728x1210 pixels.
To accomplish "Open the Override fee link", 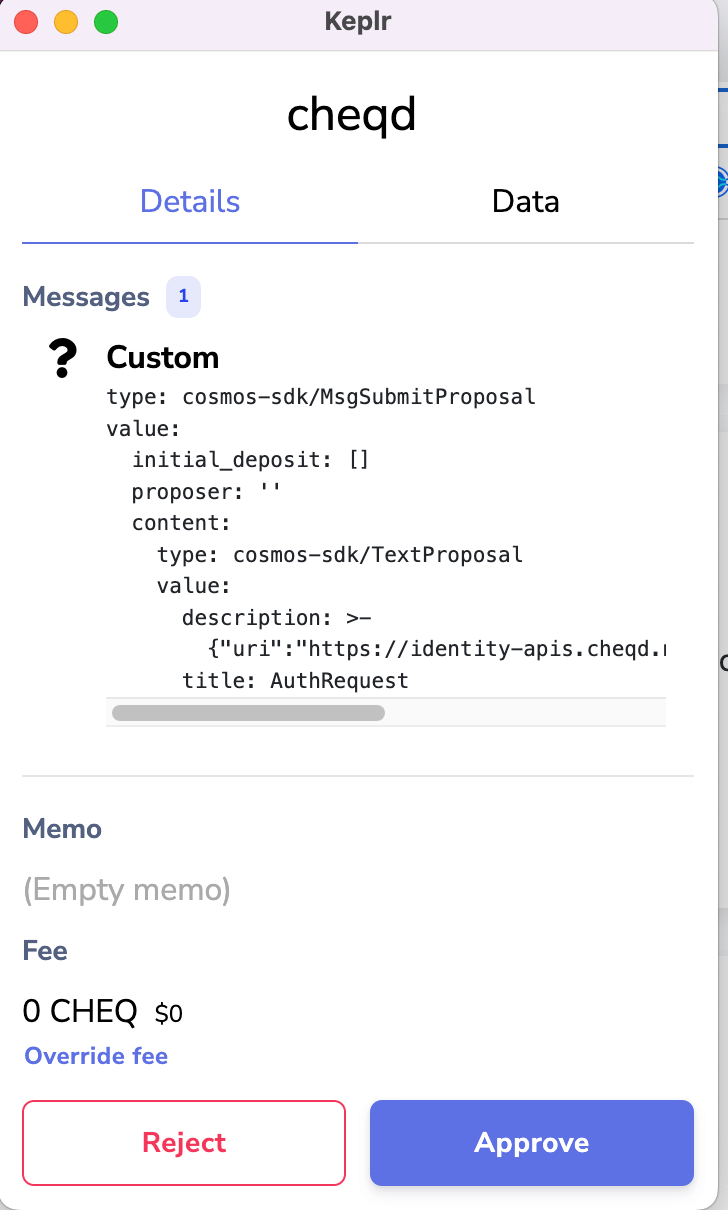I will point(96,1056).
